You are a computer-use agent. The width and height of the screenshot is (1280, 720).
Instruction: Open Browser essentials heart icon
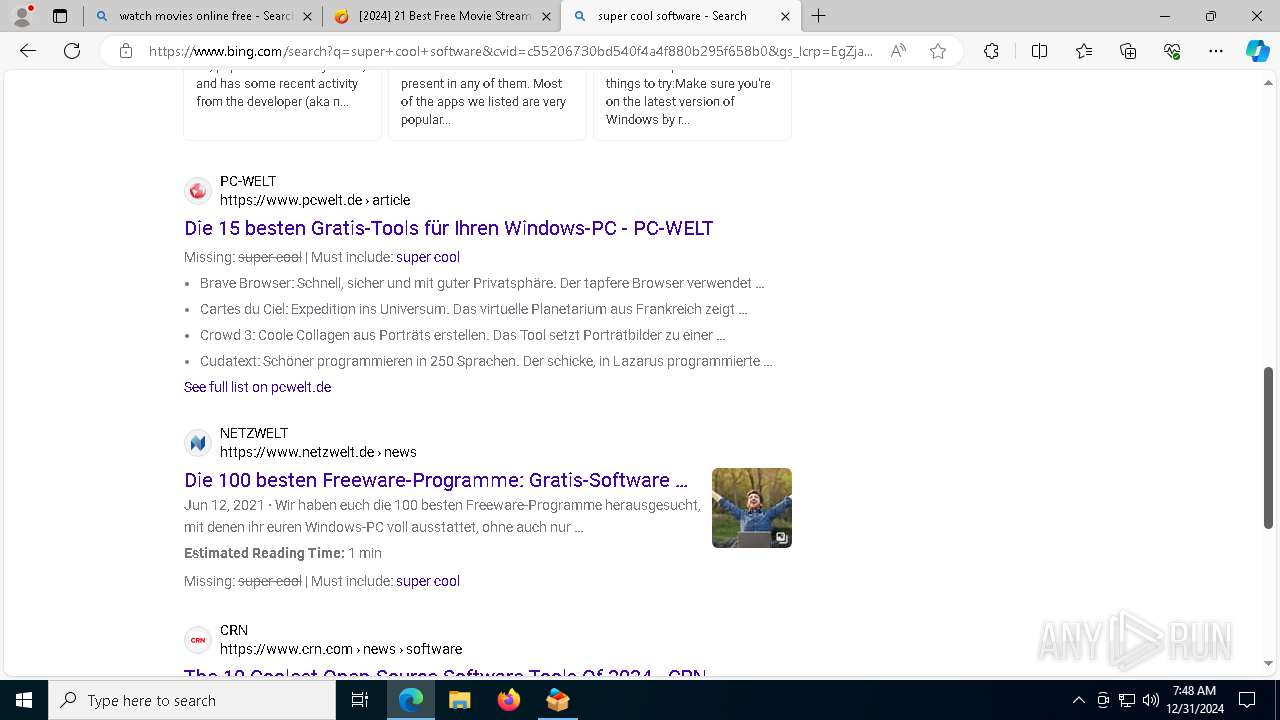tap(1172, 51)
